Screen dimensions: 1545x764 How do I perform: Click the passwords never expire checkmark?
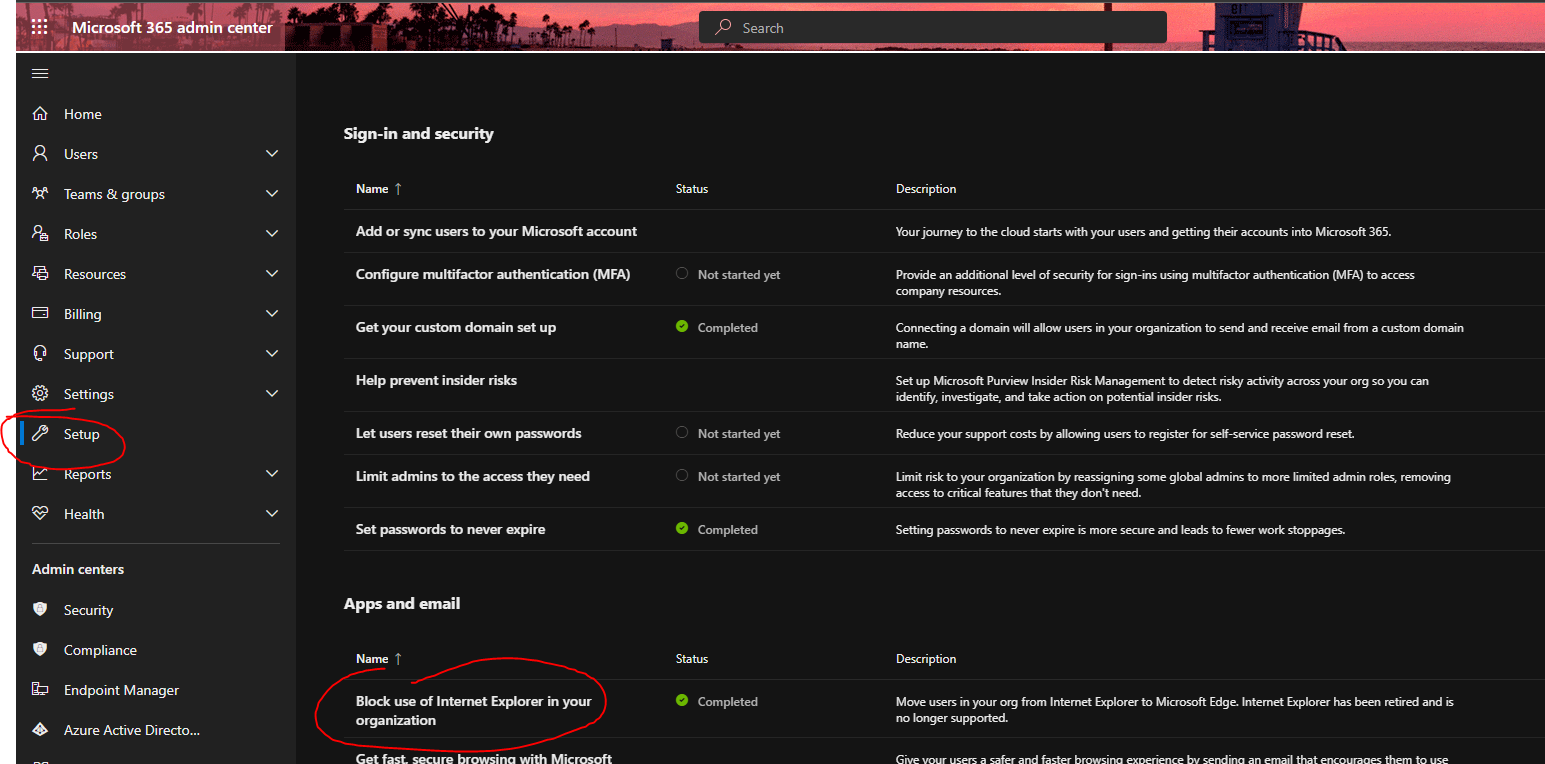[x=682, y=528]
